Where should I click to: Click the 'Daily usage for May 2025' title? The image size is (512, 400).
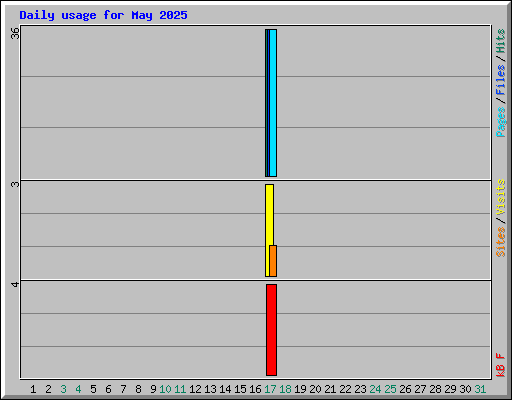pyautogui.click(x=103, y=15)
